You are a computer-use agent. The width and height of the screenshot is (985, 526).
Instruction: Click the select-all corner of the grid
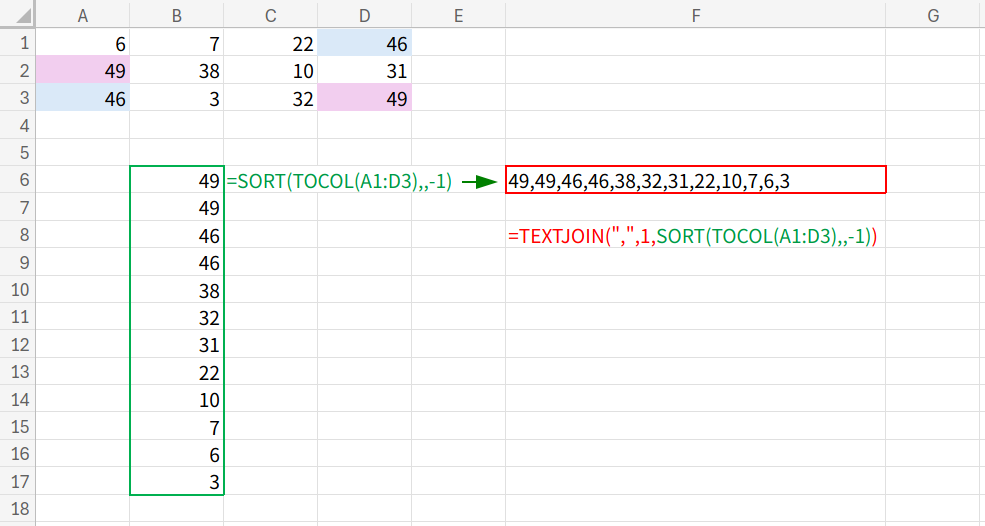coord(17,14)
